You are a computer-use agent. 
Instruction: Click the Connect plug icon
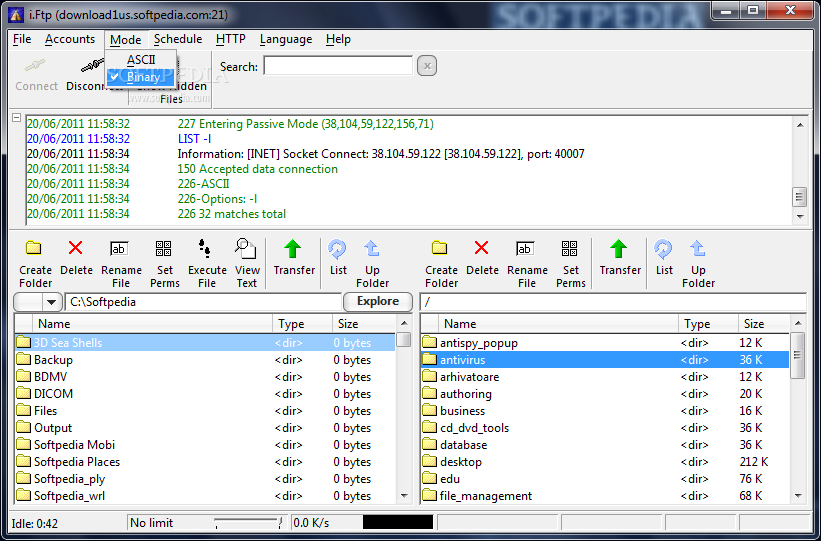coord(35,66)
